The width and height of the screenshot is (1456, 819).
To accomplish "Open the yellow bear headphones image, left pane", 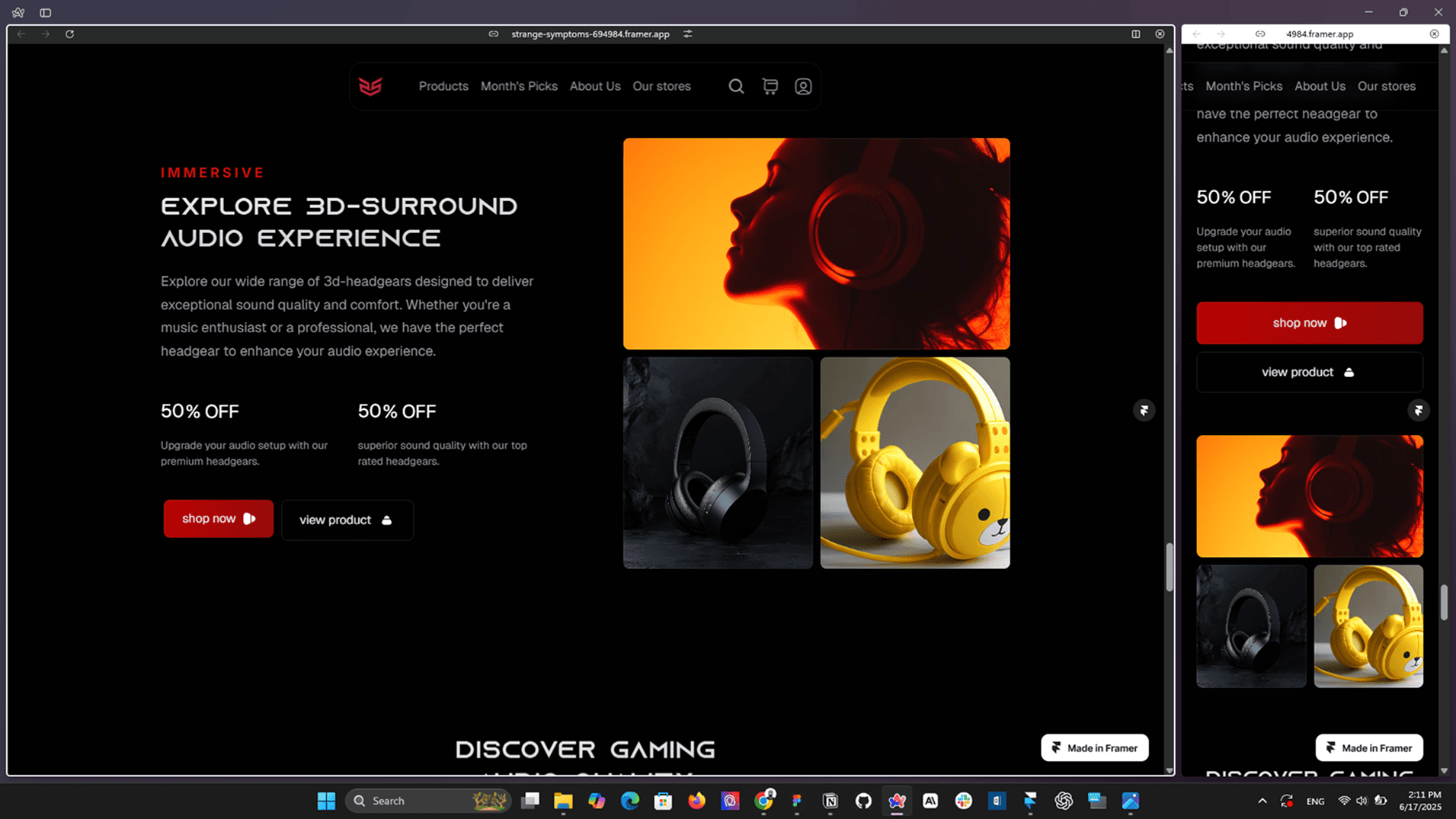I will (915, 463).
